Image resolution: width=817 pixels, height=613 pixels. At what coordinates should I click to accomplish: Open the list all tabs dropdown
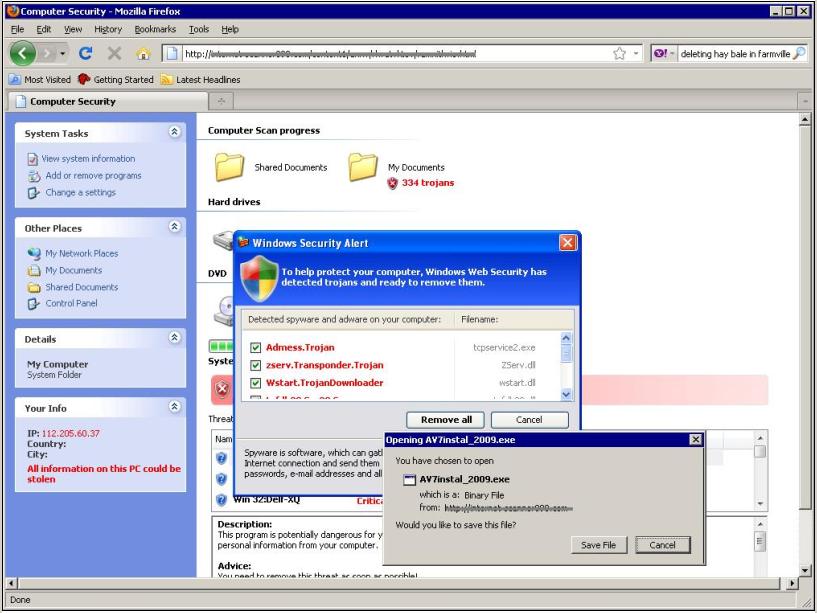804,101
